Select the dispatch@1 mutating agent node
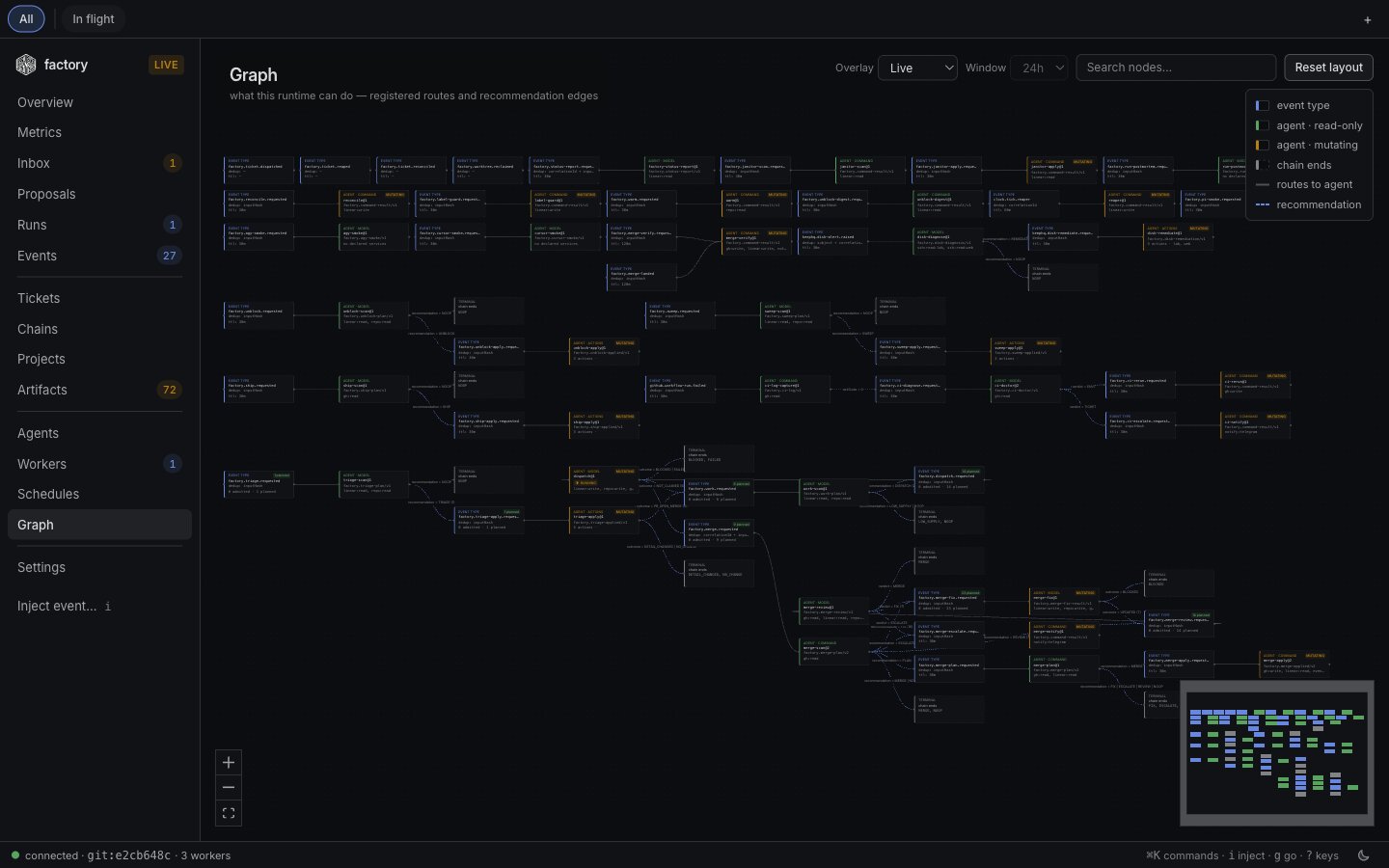The width and height of the screenshot is (1389, 868). point(604,480)
